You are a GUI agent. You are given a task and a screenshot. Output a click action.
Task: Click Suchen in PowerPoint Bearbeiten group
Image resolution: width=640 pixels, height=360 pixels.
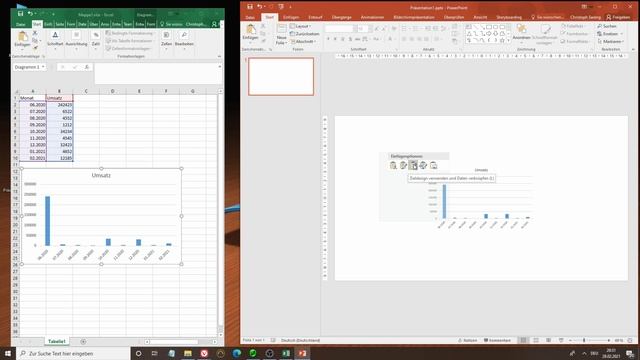click(x=607, y=26)
